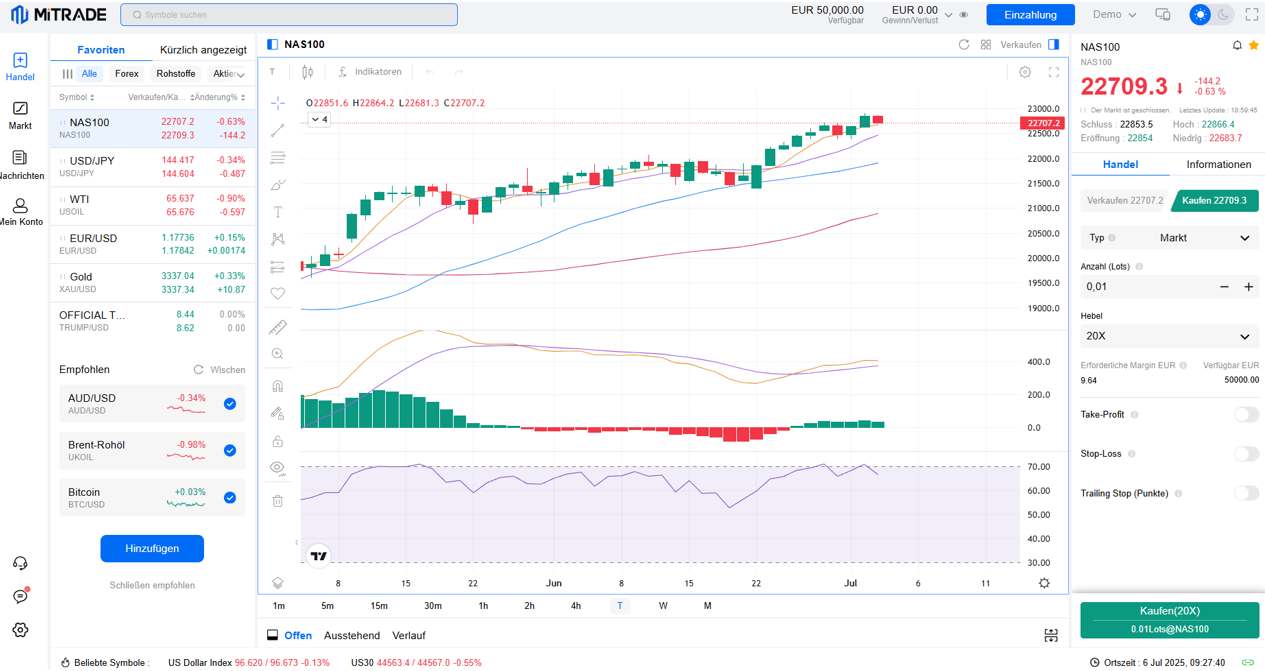Image resolution: width=1265 pixels, height=671 pixels.
Task: Open the Demo account dropdown
Action: [x=1114, y=14]
